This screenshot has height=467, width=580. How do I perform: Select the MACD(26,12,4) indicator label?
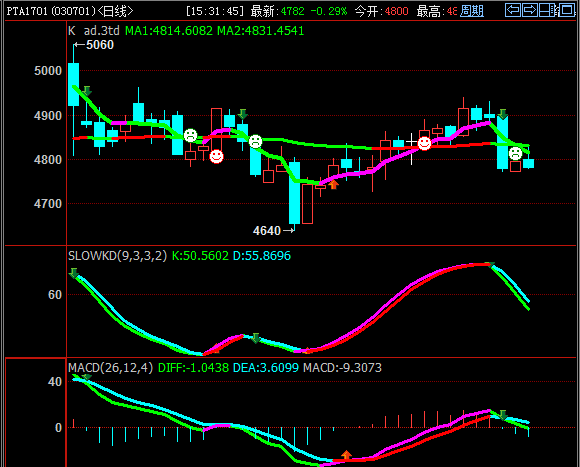pos(110,368)
